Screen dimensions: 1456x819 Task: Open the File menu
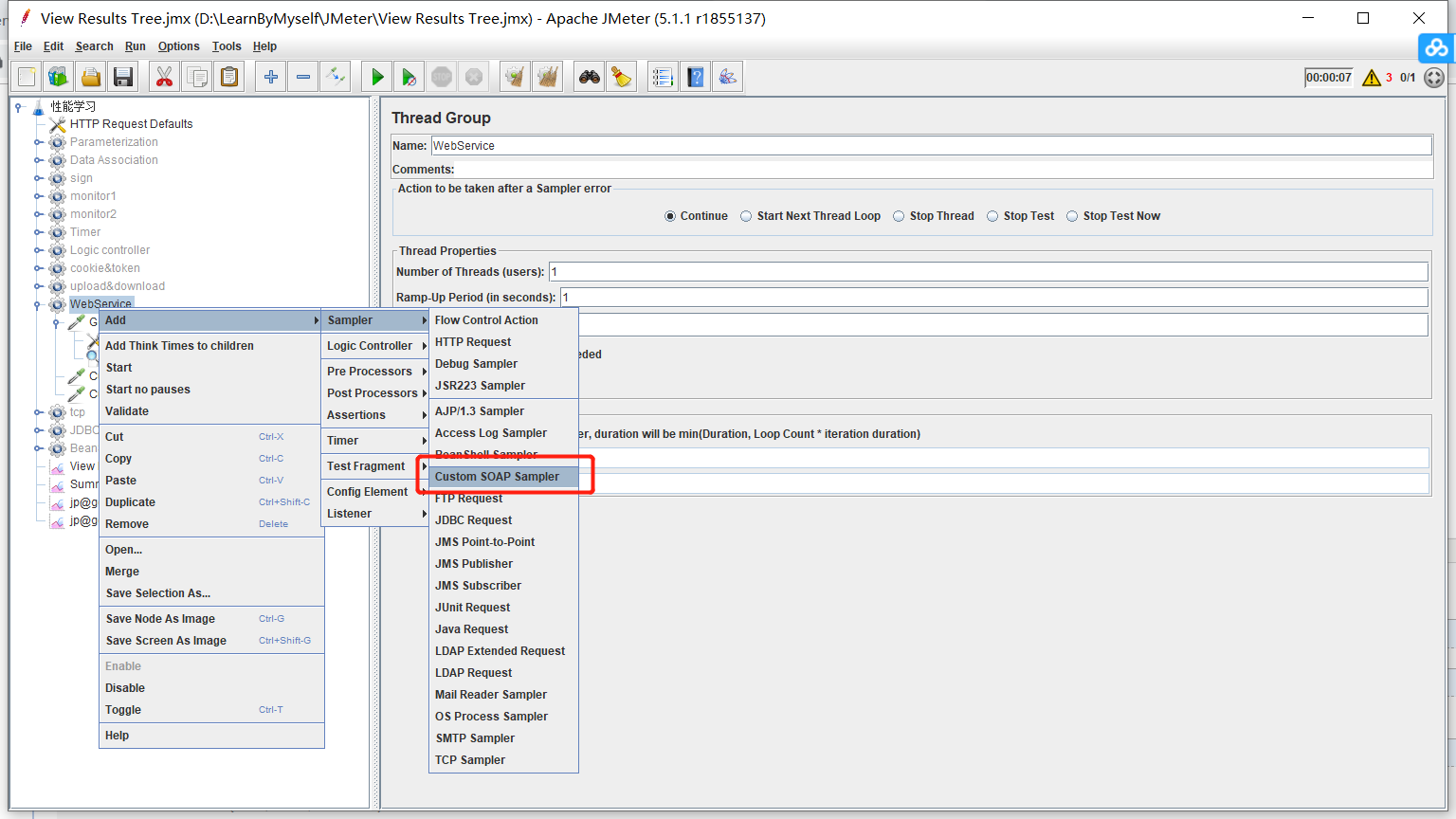click(23, 46)
